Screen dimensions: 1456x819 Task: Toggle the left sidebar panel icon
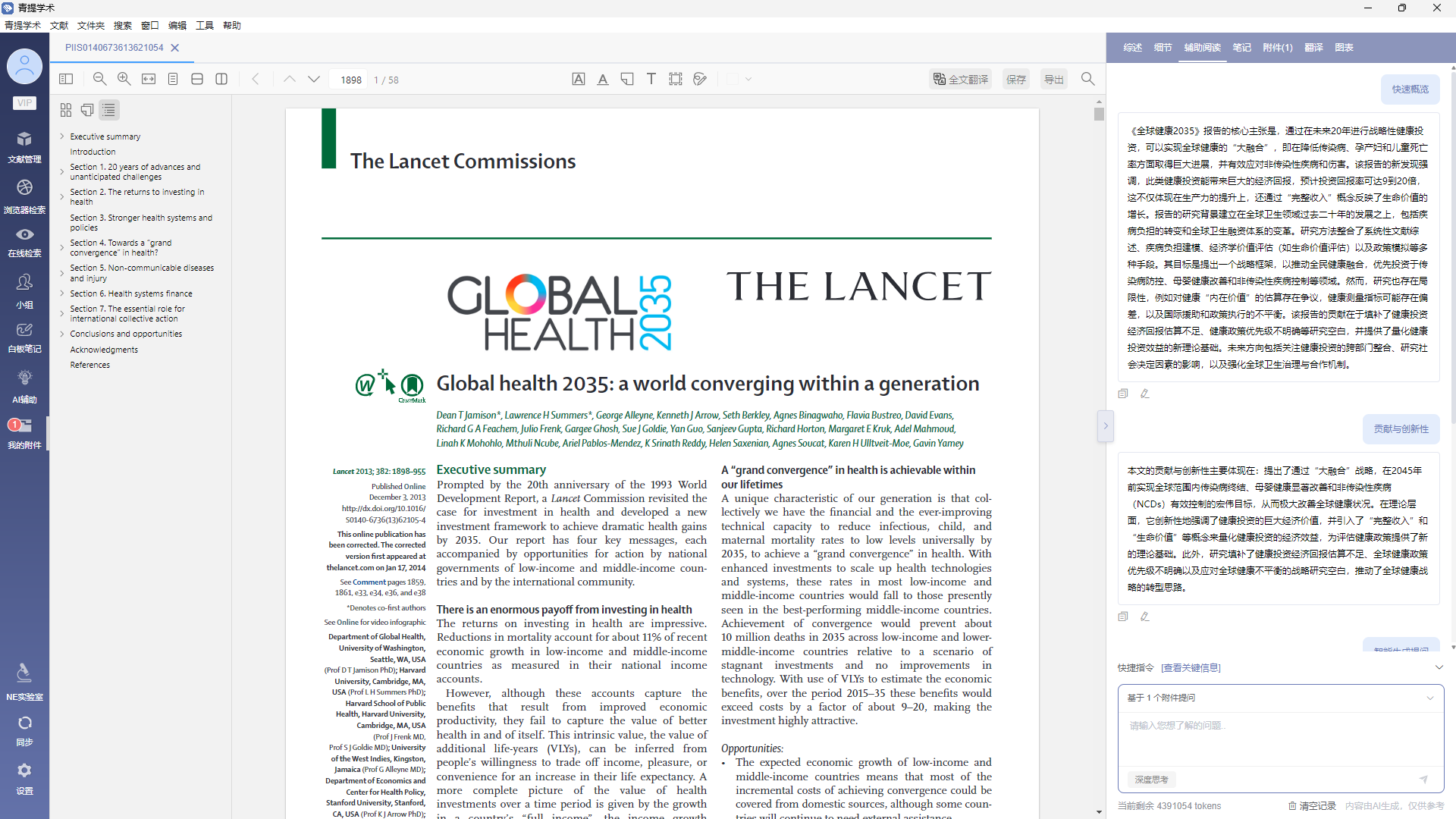(x=66, y=79)
